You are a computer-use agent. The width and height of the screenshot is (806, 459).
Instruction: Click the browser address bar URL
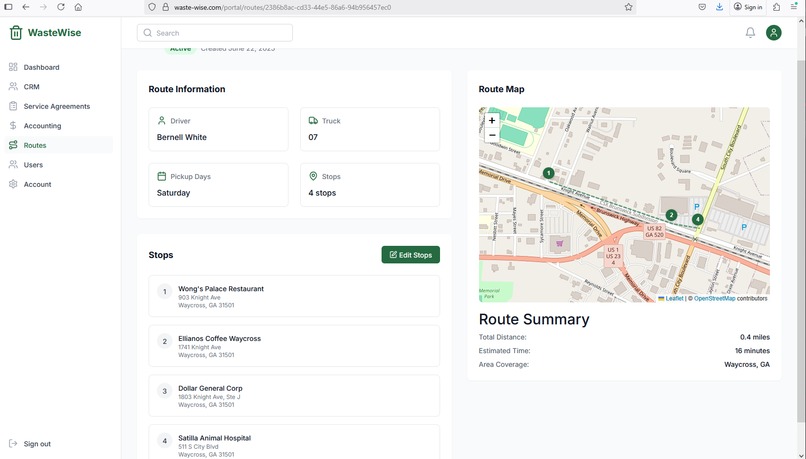(282, 7)
